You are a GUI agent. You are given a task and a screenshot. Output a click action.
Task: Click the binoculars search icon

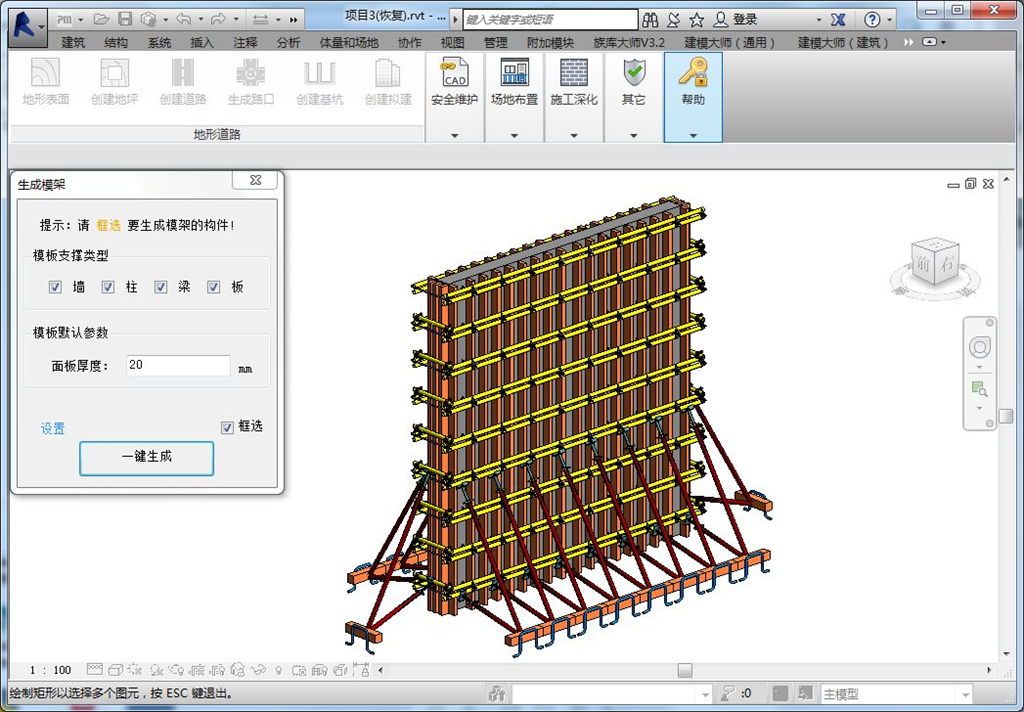coord(650,20)
